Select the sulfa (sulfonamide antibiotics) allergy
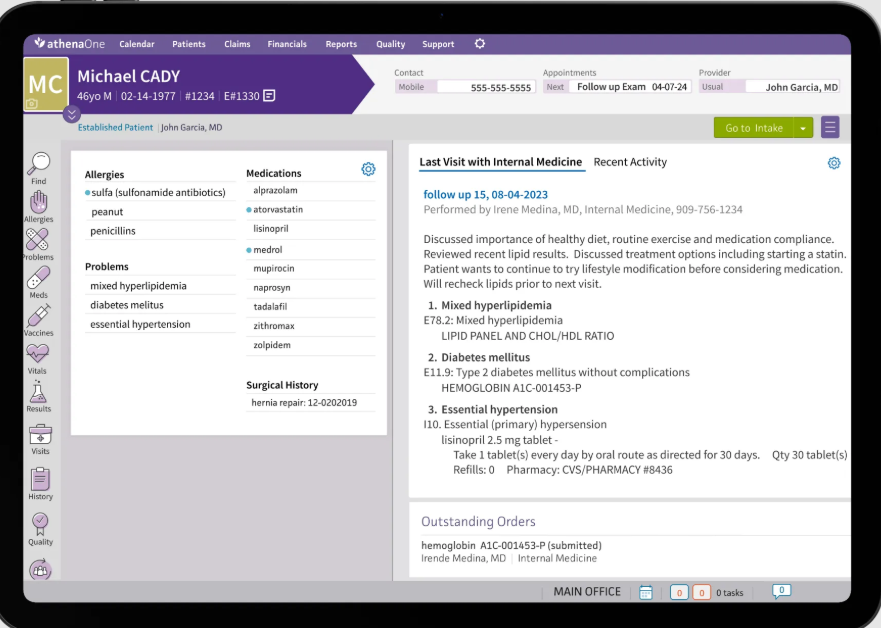The width and height of the screenshot is (881, 628). [x=158, y=192]
